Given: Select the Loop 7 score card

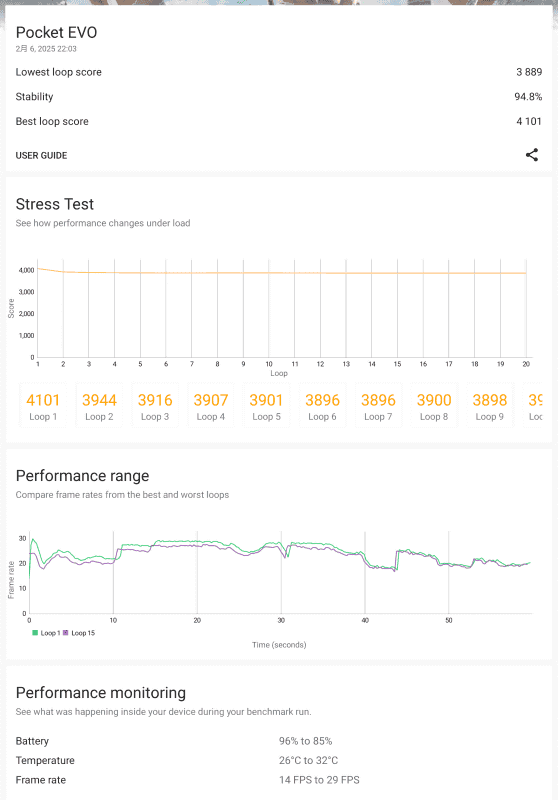Looking at the screenshot, I should pyautogui.click(x=378, y=405).
